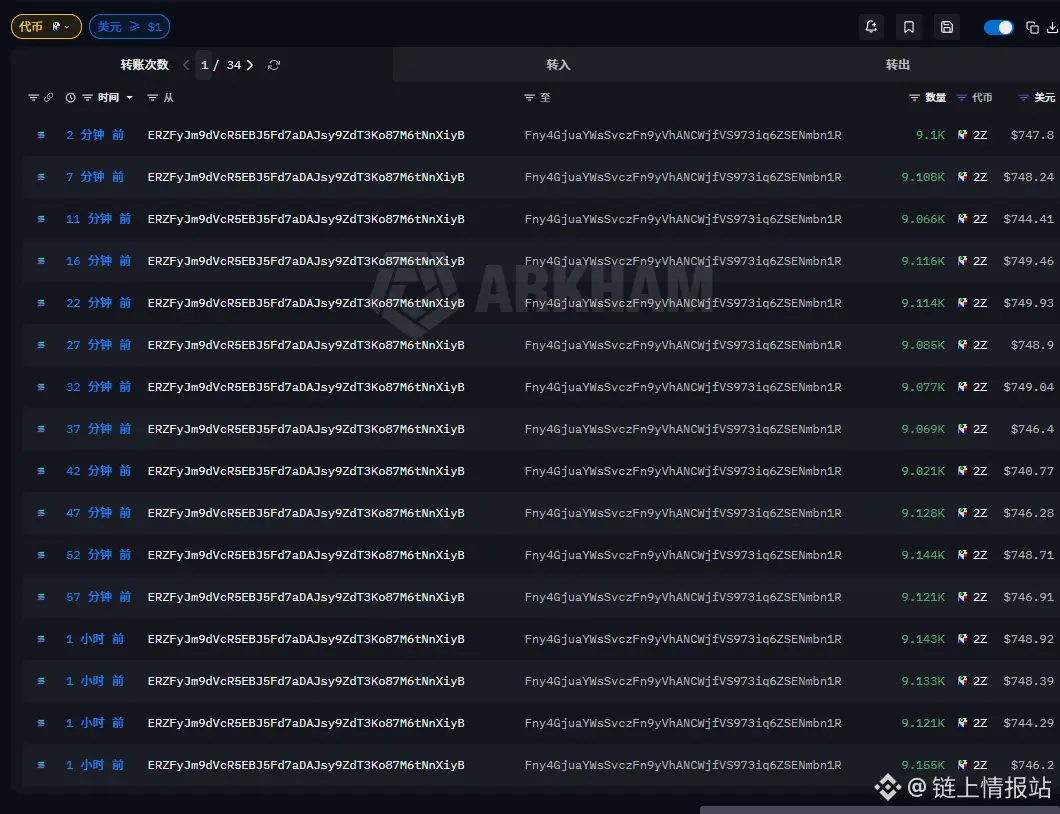Click the 9.085K amount value
This screenshot has width=1060, height=814.
923,345
